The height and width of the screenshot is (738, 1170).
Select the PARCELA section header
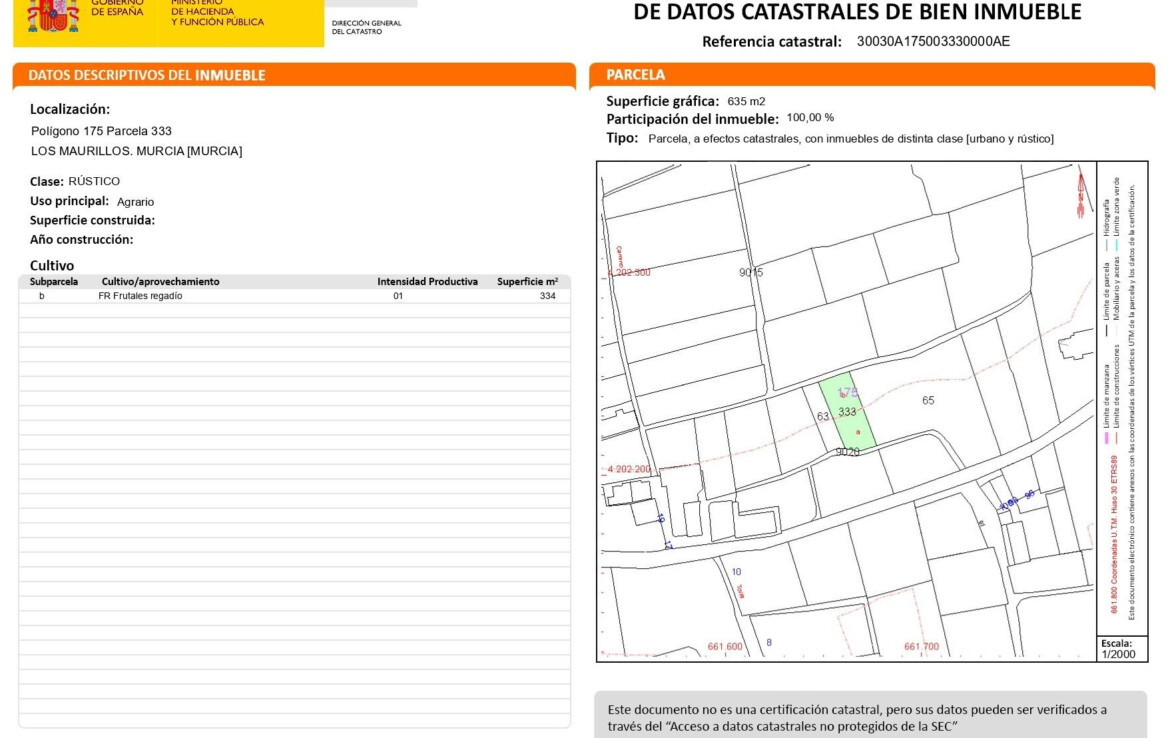[x=636, y=75]
